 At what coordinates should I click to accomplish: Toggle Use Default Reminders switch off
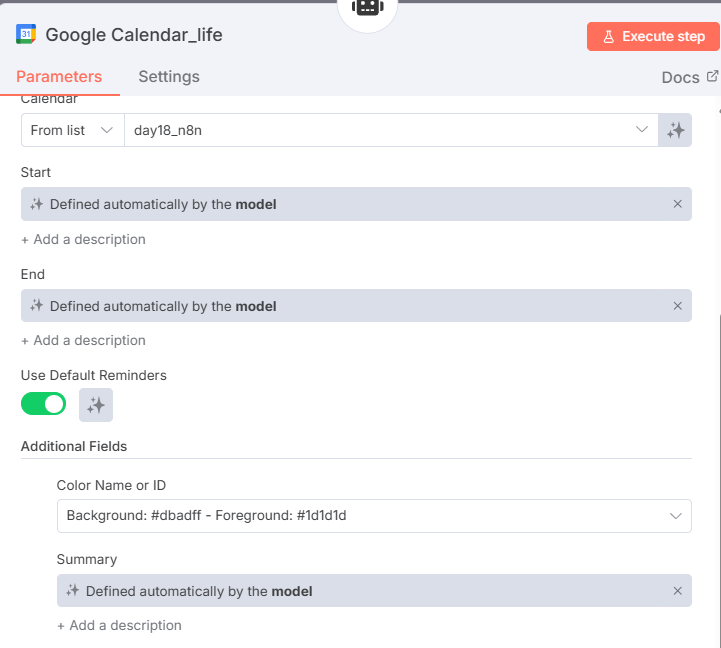click(x=44, y=404)
